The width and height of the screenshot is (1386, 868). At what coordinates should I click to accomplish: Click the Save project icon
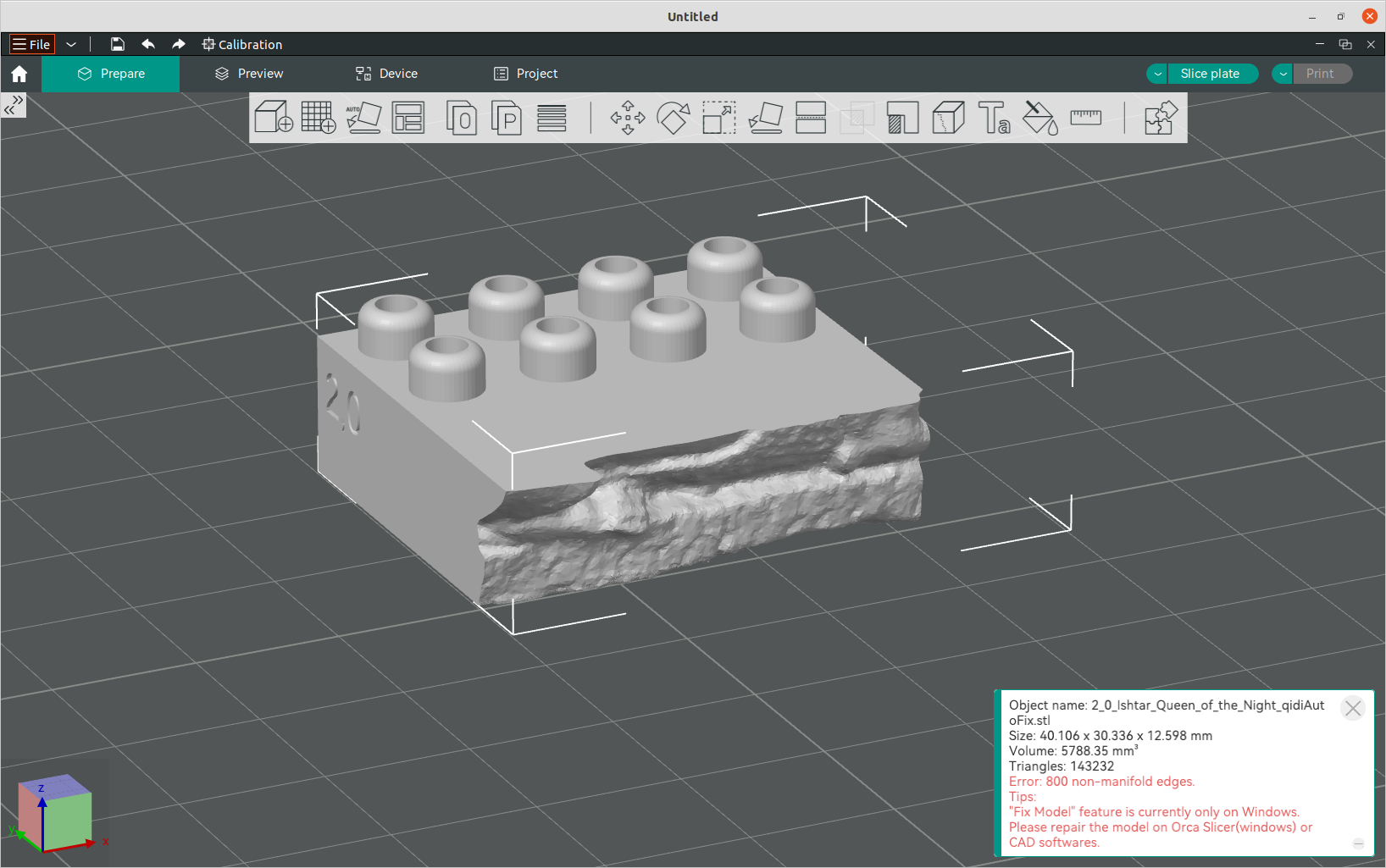(118, 44)
